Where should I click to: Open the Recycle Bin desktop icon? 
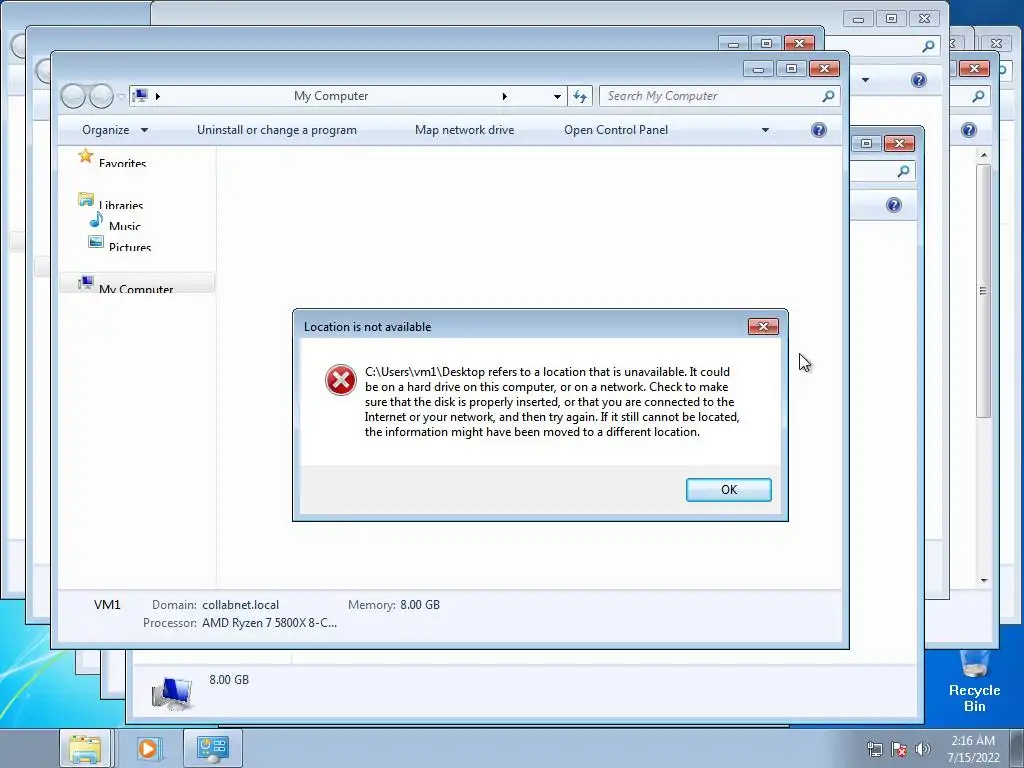(x=974, y=682)
